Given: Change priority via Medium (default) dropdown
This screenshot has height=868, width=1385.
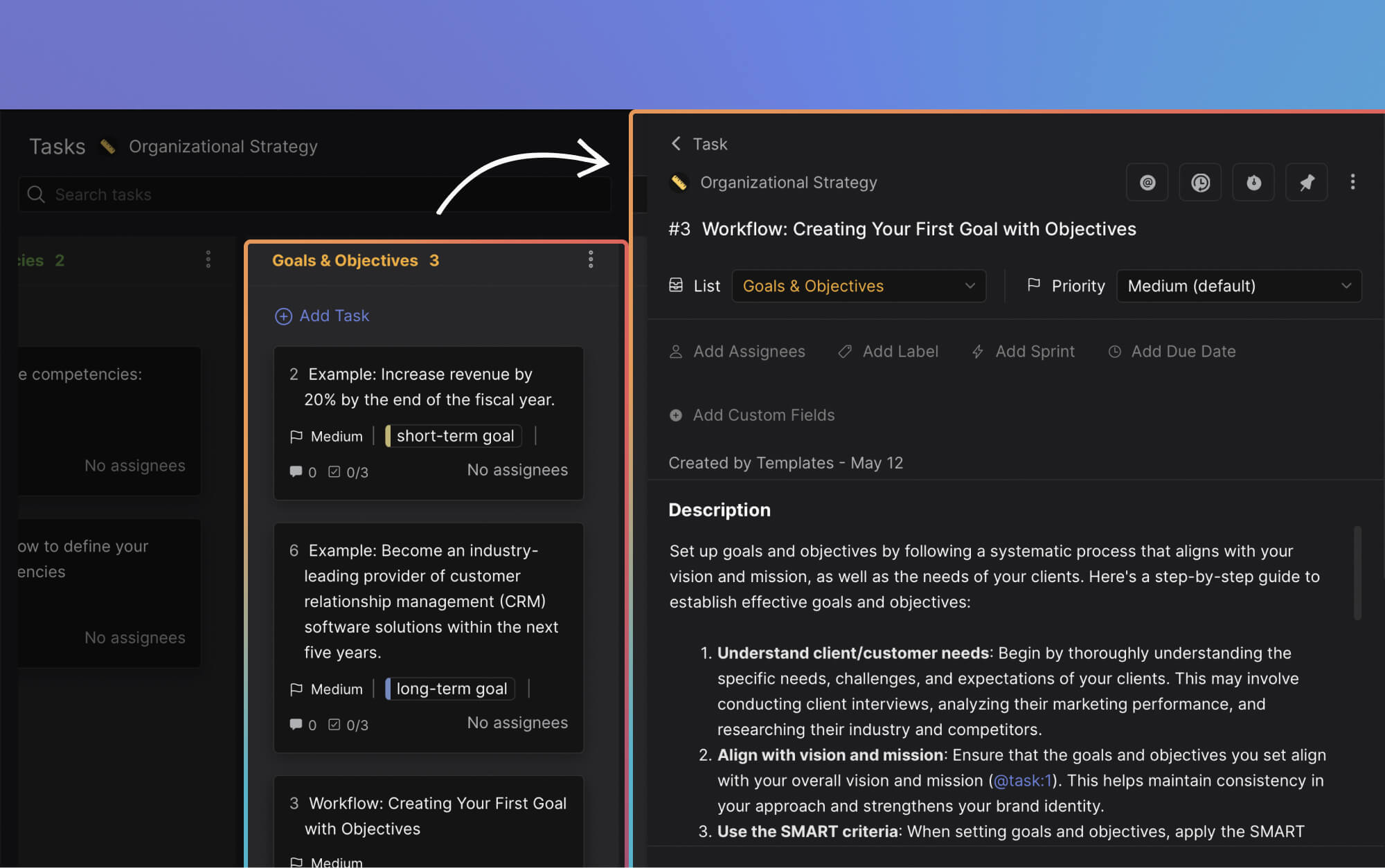Looking at the screenshot, I should click(1239, 285).
